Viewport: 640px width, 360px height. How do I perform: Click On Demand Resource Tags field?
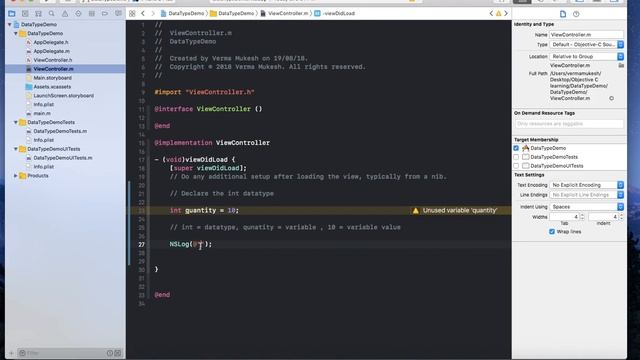pos(569,124)
